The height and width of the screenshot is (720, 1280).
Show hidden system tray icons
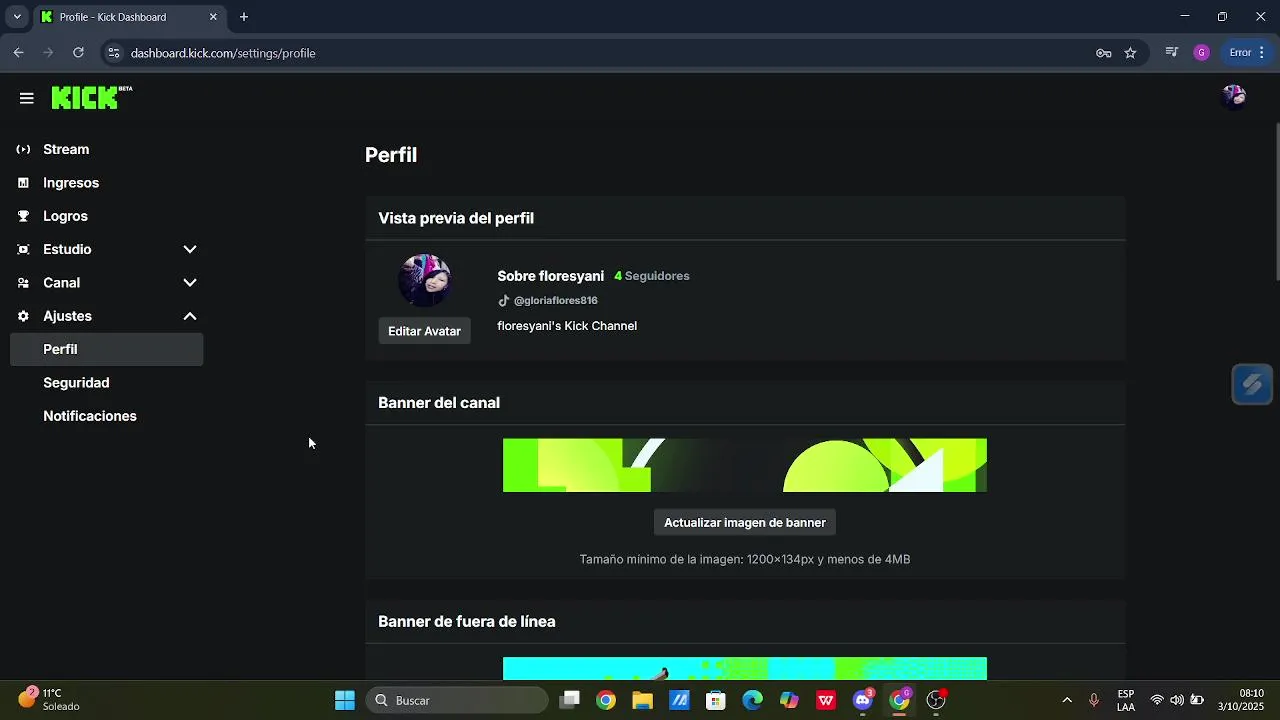pyautogui.click(x=1067, y=700)
